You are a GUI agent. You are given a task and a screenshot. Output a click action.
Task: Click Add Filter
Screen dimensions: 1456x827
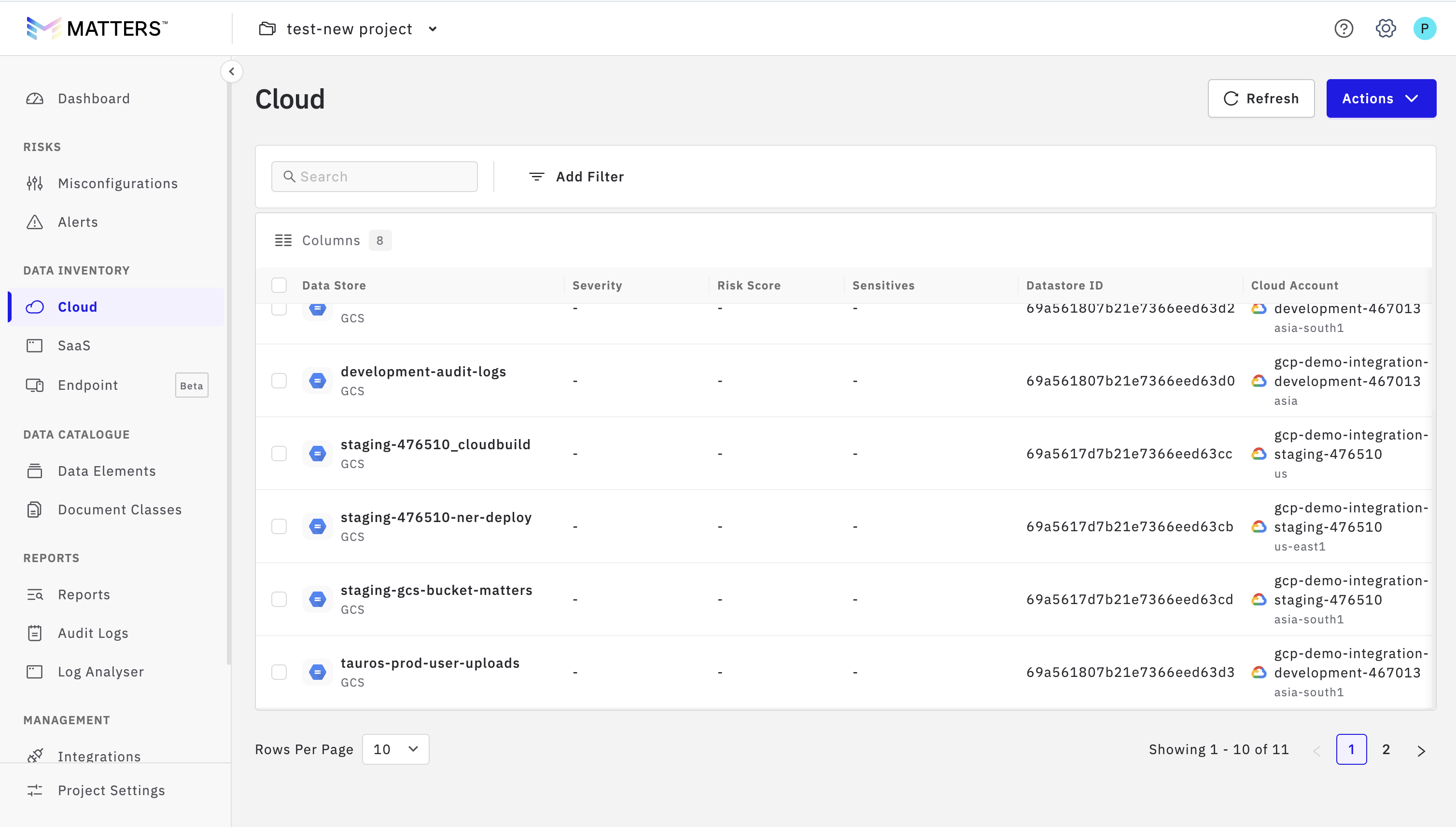pos(576,177)
